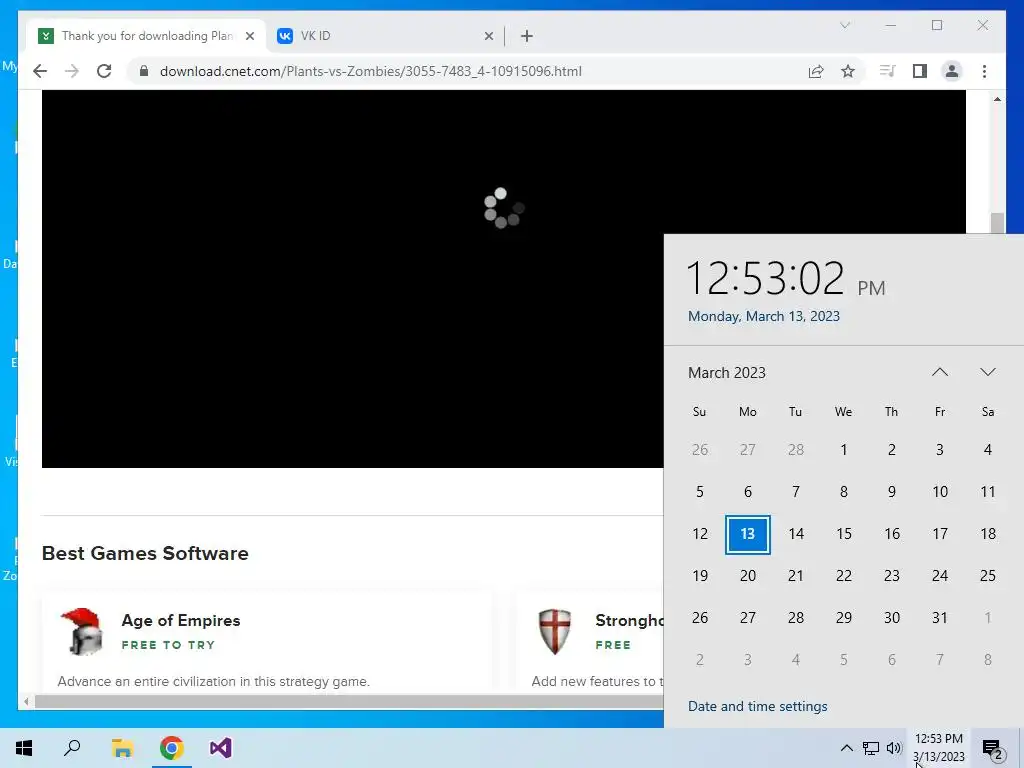Click page vertical scrollbar thumb
Image resolution: width=1024 pixels, height=768 pixels.
click(x=997, y=223)
